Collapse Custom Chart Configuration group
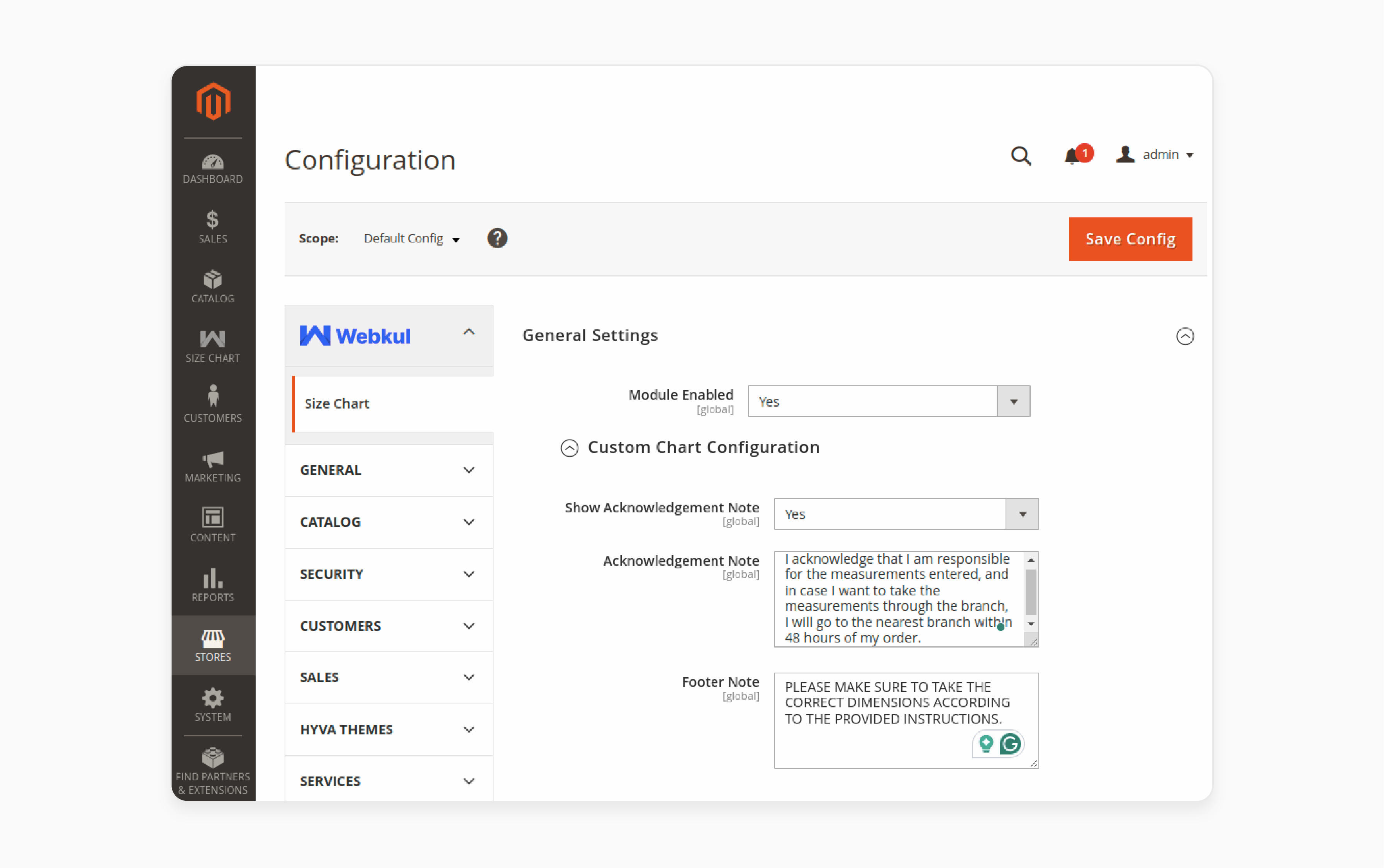The width and height of the screenshot is (1384, 868). coord(570,448)
